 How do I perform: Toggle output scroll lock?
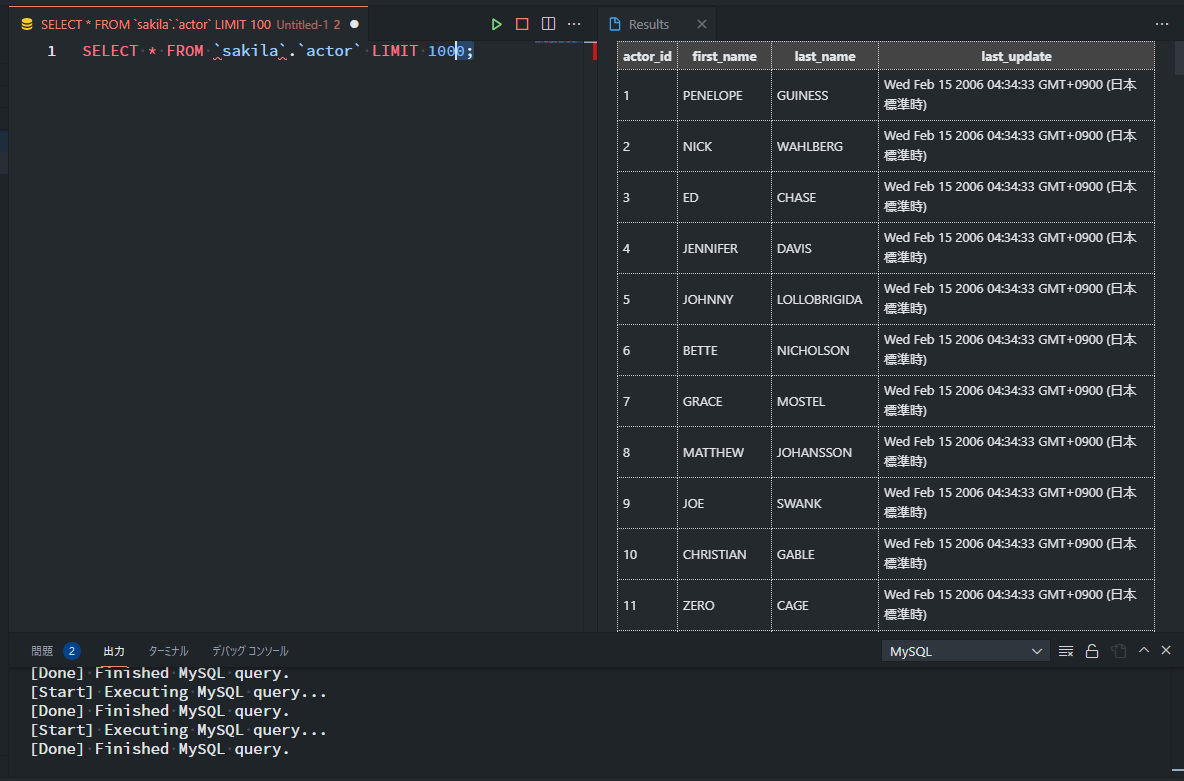[x=1092, y=651]
